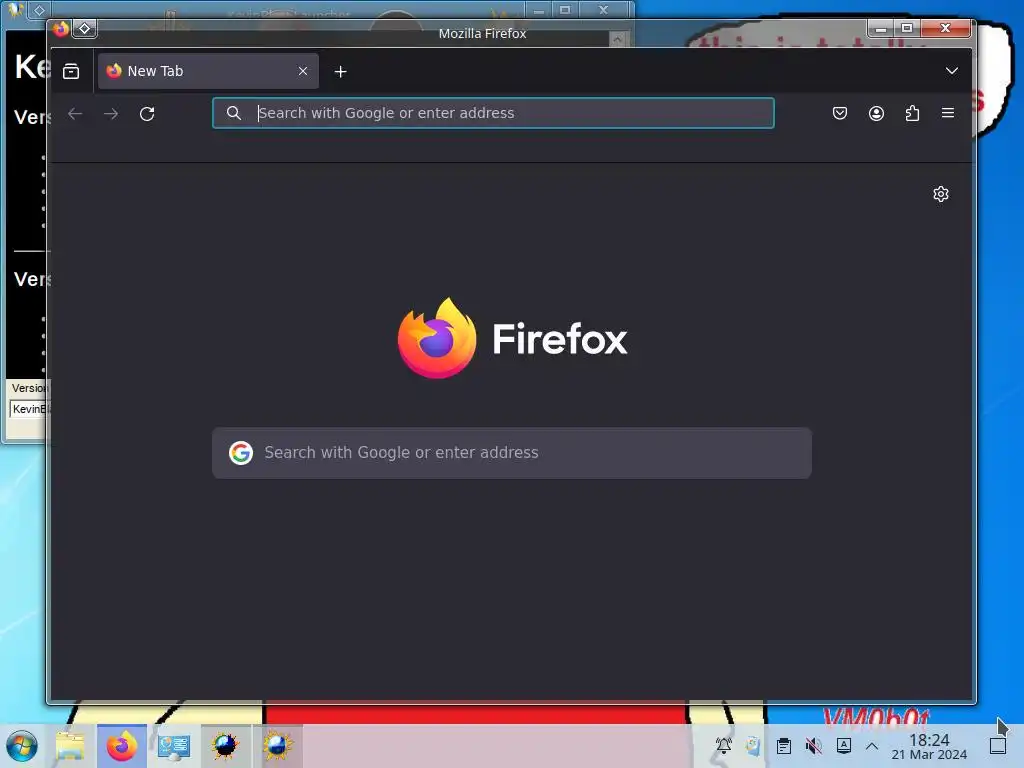Toggle the Firefox window pin-on-desktops diamond button
This screenshot has width=1024, height=768.
click(x=85, y=29)
